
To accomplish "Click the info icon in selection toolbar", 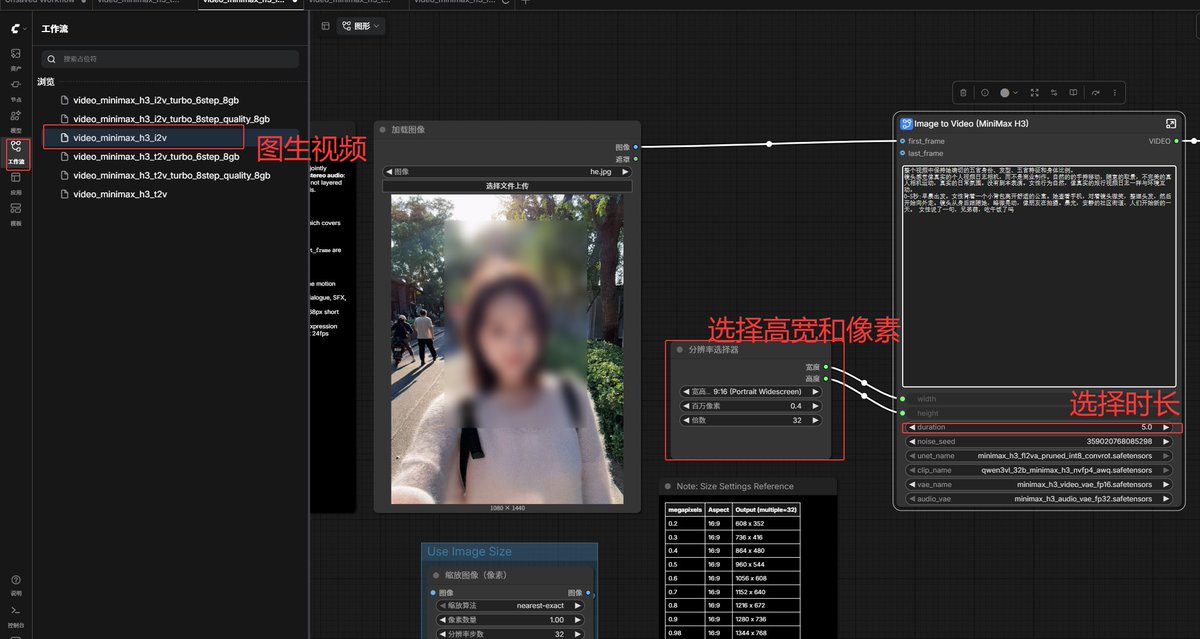I will click(985, 92).
